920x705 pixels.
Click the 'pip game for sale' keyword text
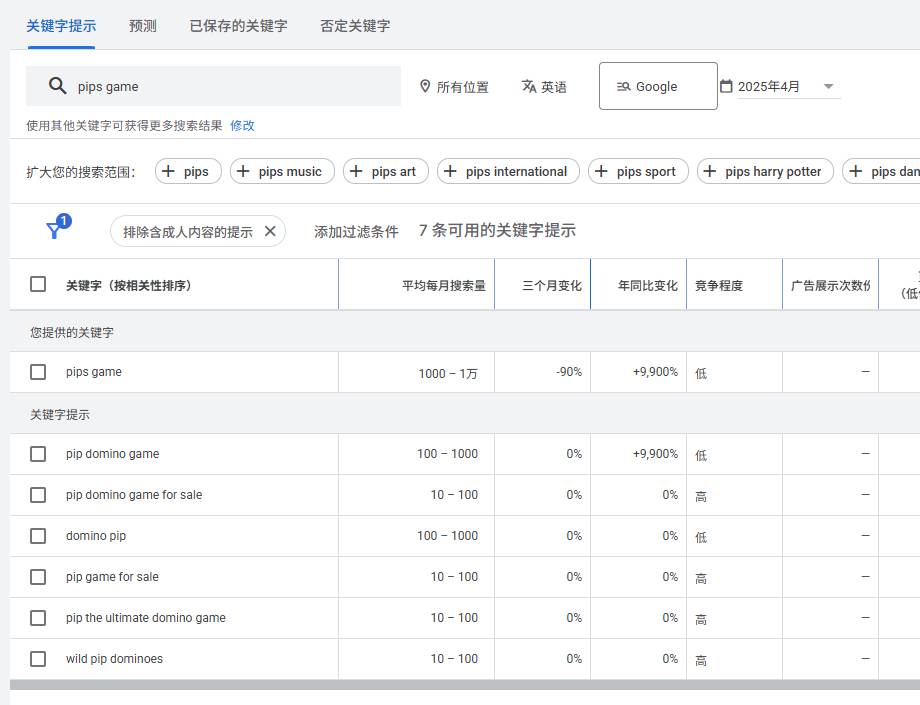112,577
